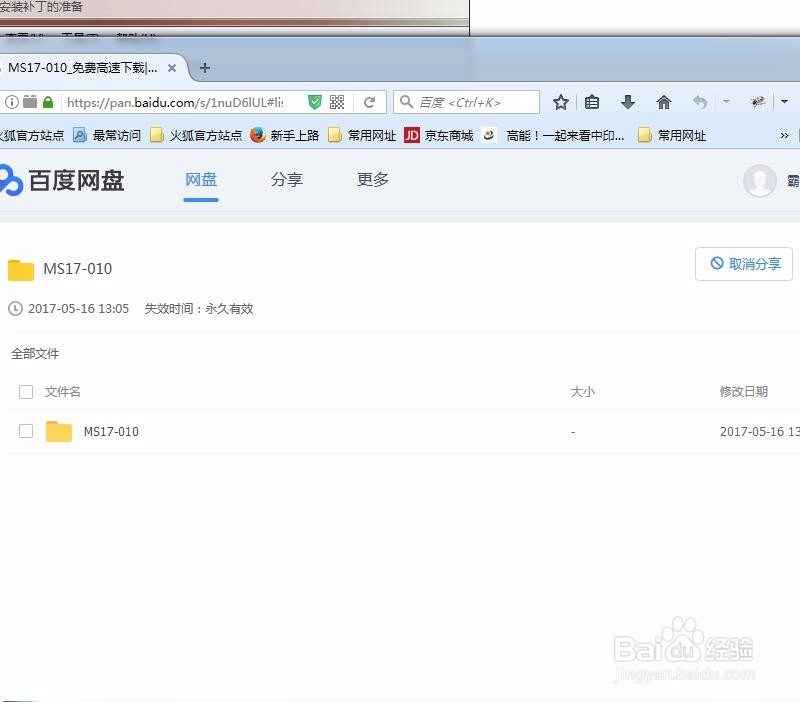Click the Firefox home button
The width and height of the screenshot is (800, 702).
(663, 102)
